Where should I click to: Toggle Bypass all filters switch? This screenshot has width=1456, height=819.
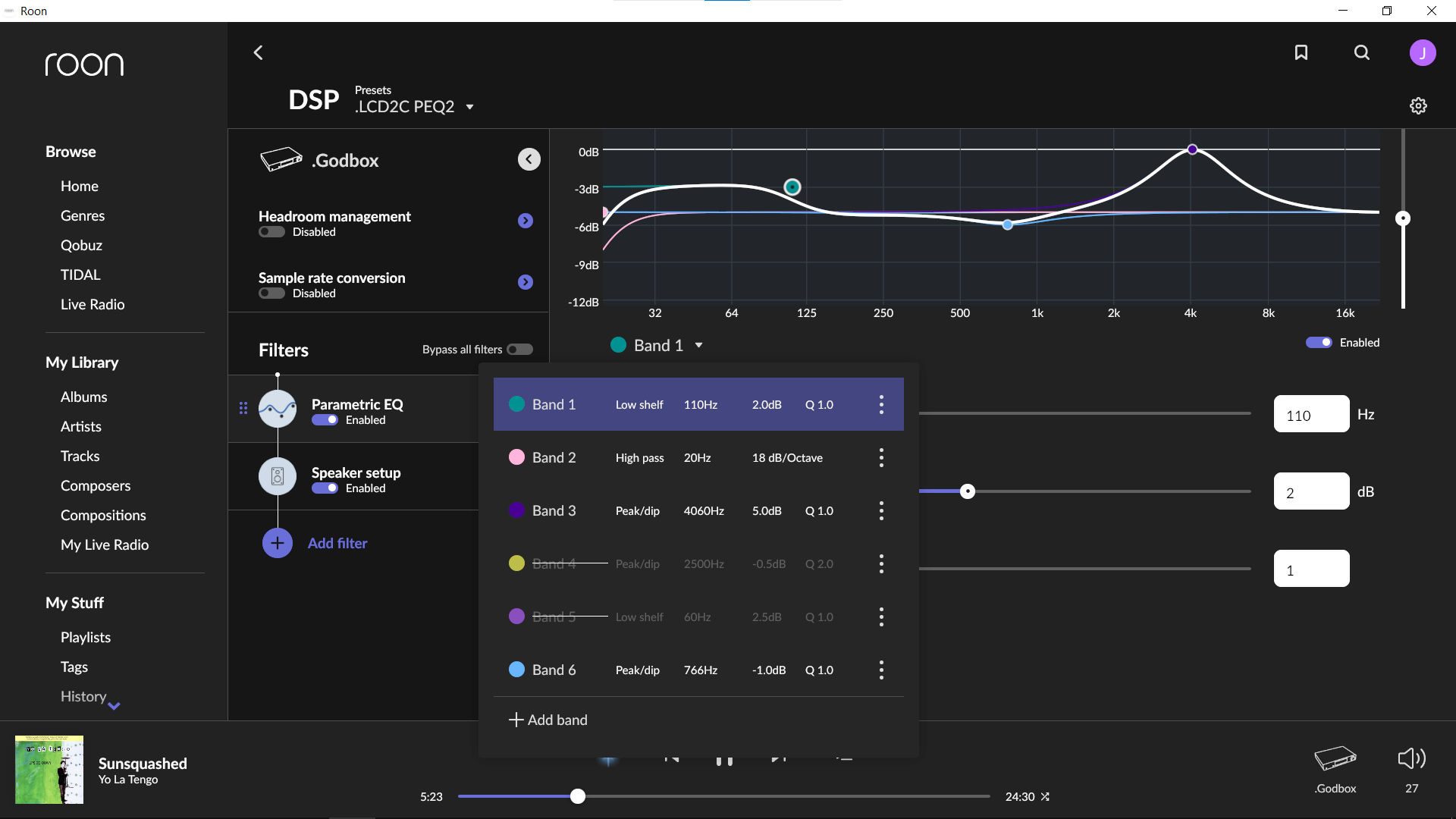click(520, 350)
